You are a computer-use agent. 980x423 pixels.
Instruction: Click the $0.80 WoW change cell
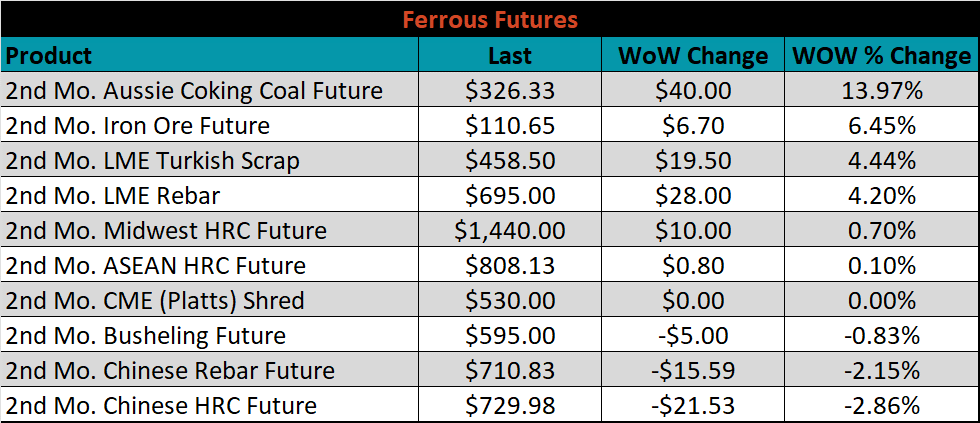(x=692, y=265)
